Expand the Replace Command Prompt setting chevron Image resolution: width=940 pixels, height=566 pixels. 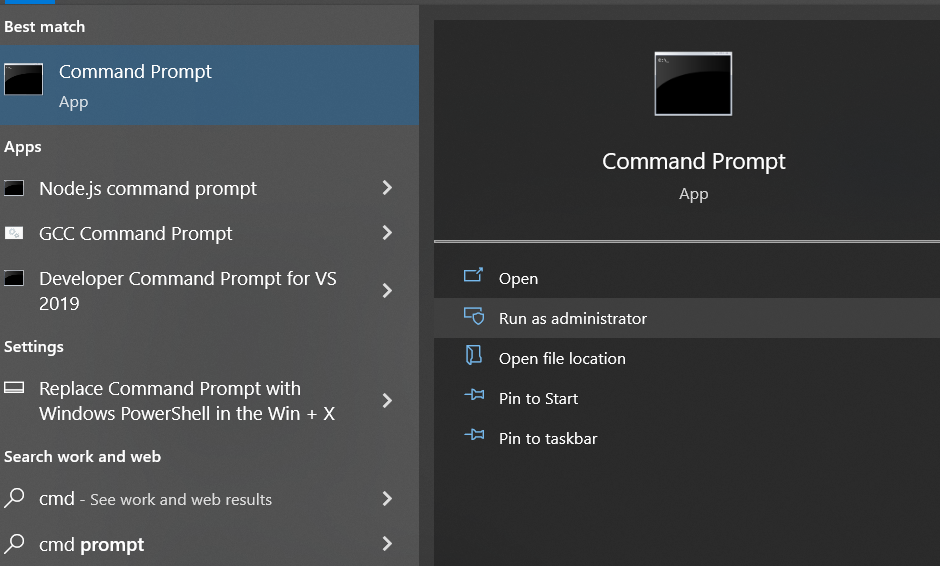pyautogui.click(x=387, y=401)
